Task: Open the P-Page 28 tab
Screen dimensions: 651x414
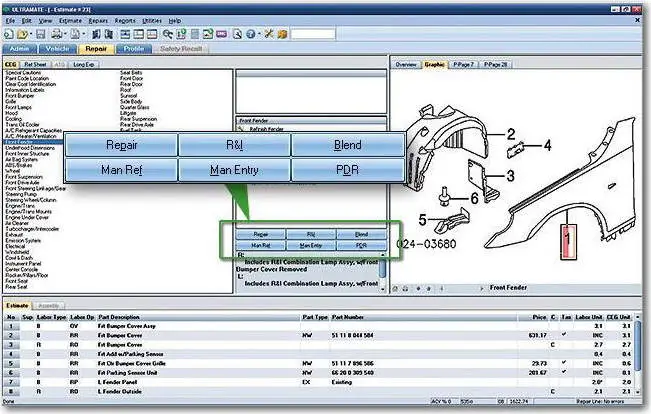Action: (x=495, y=64)
